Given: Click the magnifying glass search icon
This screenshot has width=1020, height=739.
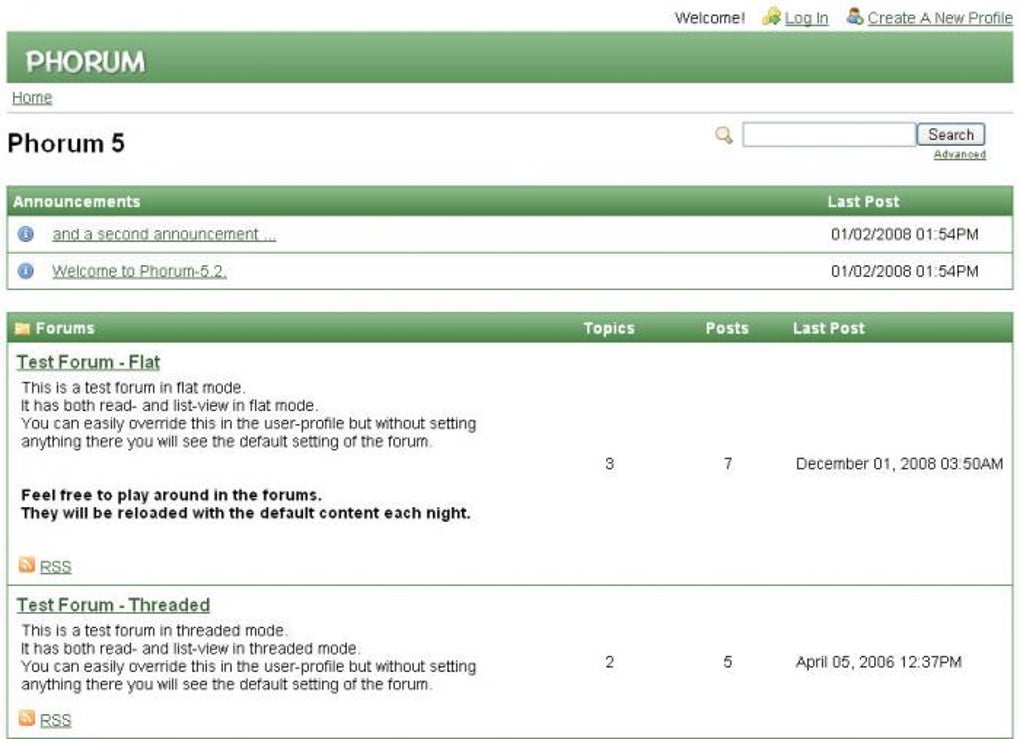Looking at the screenshot, I should click(723, 135).
